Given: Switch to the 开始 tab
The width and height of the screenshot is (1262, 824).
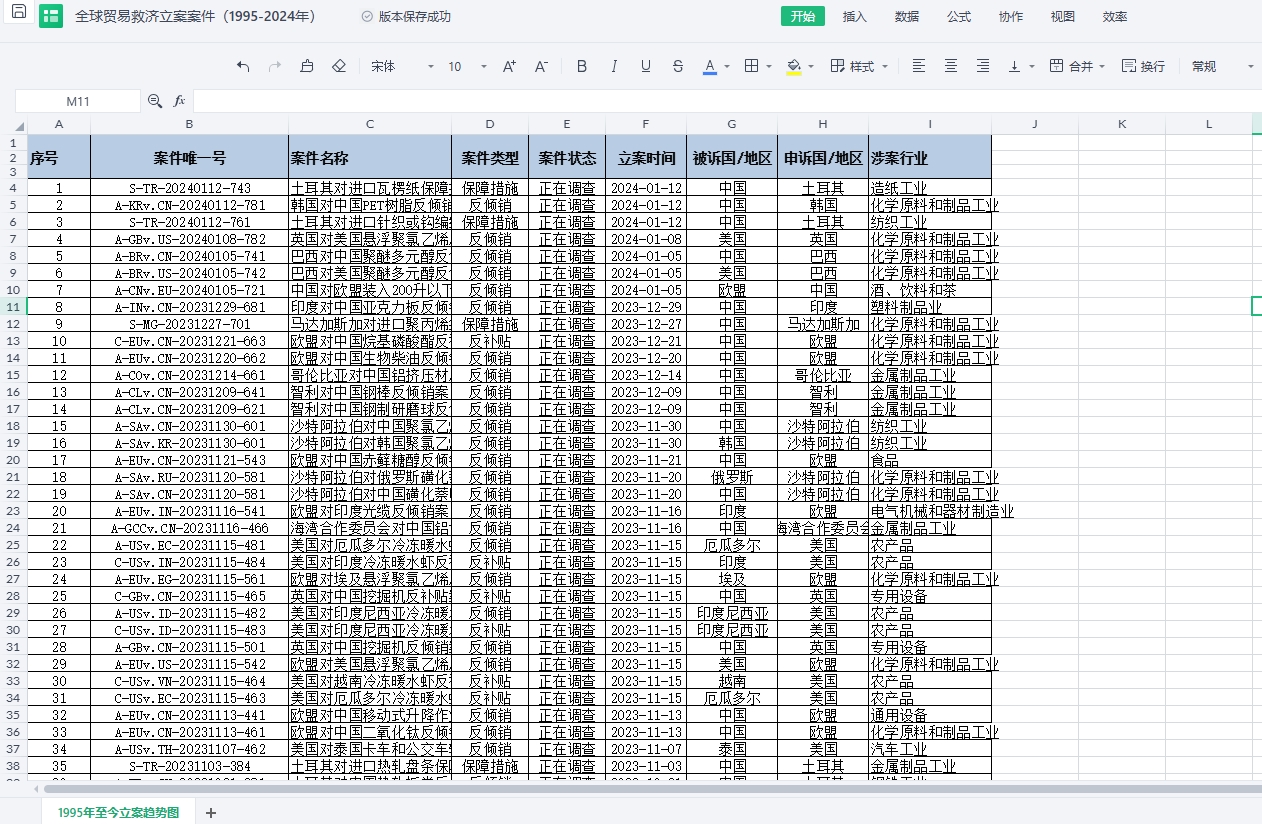Looking at the screenshot, I should click(803, 16).
